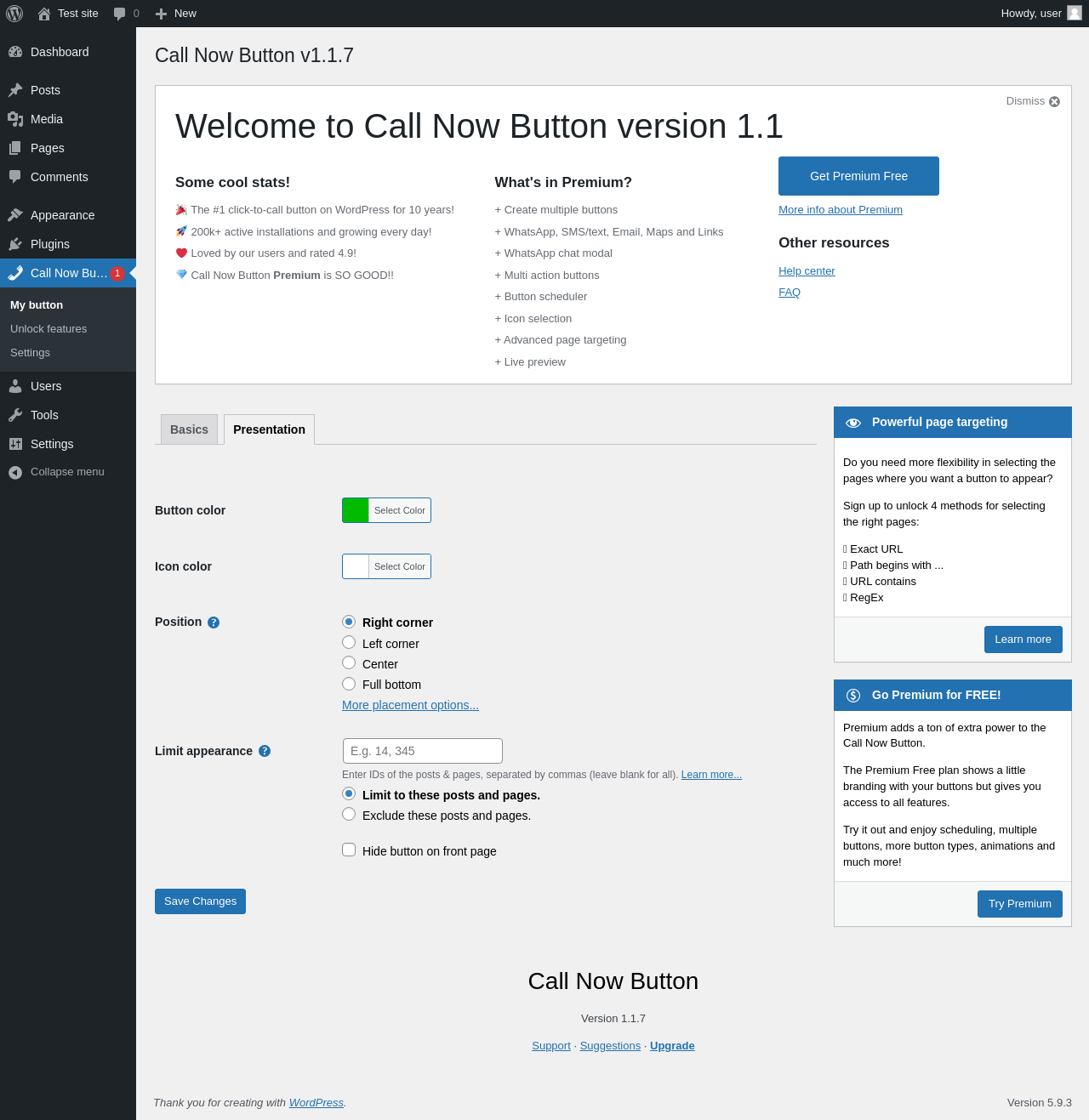This screenshot has width=1089, height=1120.
Task: Click the dollar icon in Go Premium header
Action: pos(853,696)
